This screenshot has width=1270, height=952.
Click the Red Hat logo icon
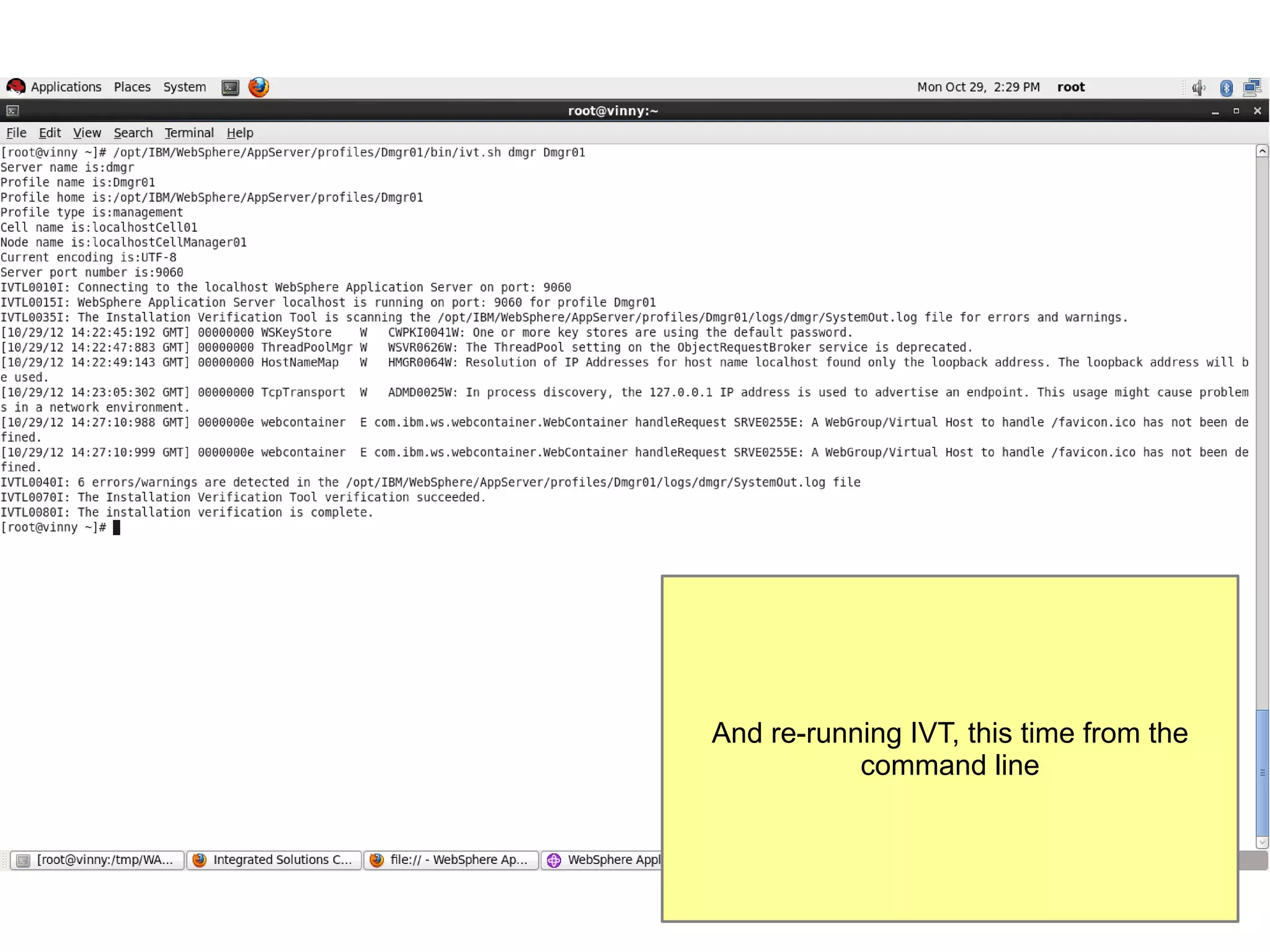[16, 87]
